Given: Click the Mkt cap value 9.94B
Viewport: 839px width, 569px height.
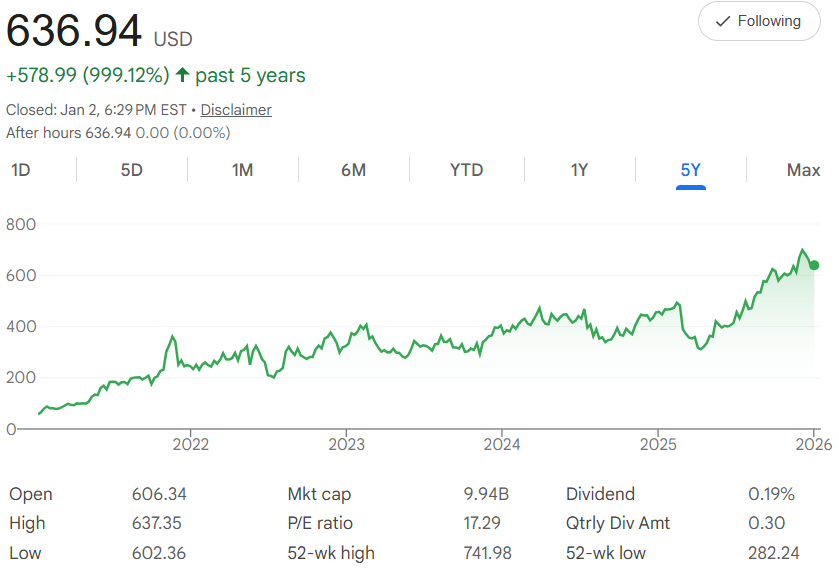Looking at the screenshot, I should click(x=485, y=494).
